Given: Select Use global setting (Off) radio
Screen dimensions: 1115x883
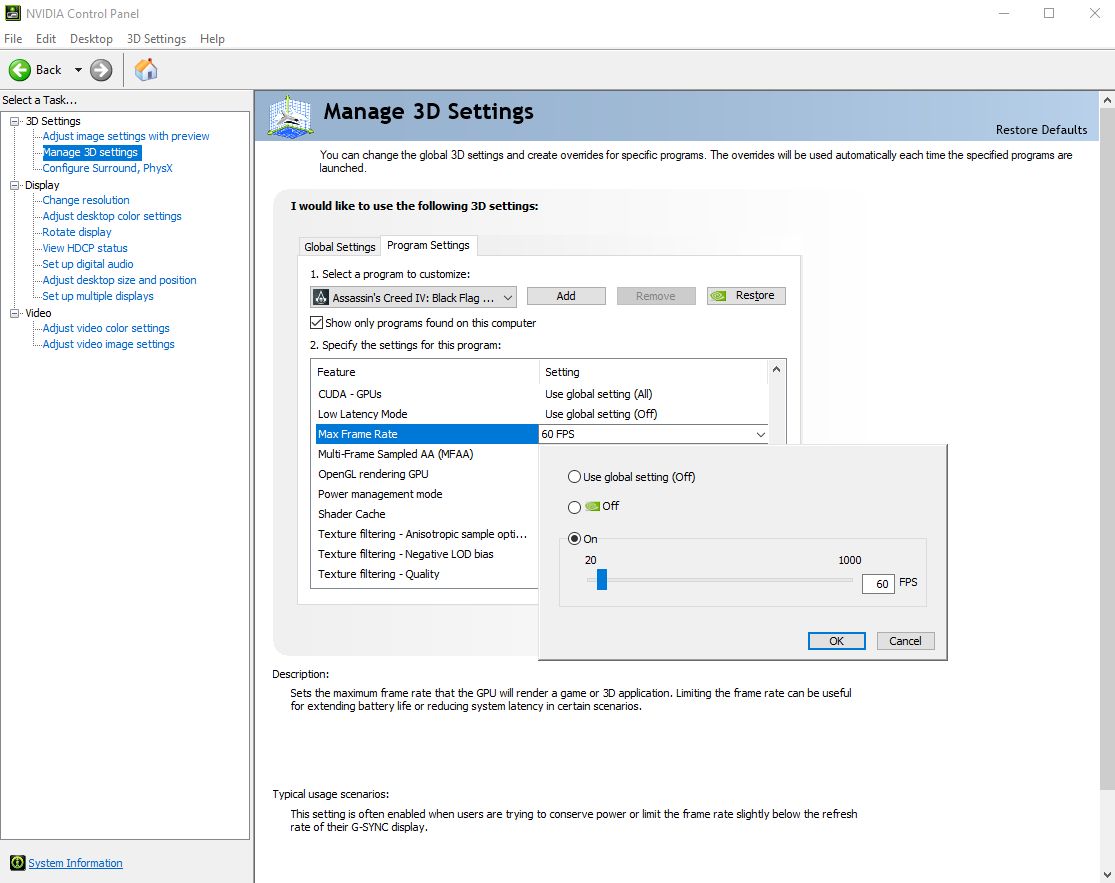Looking at the screenshot, I should 574,477.
